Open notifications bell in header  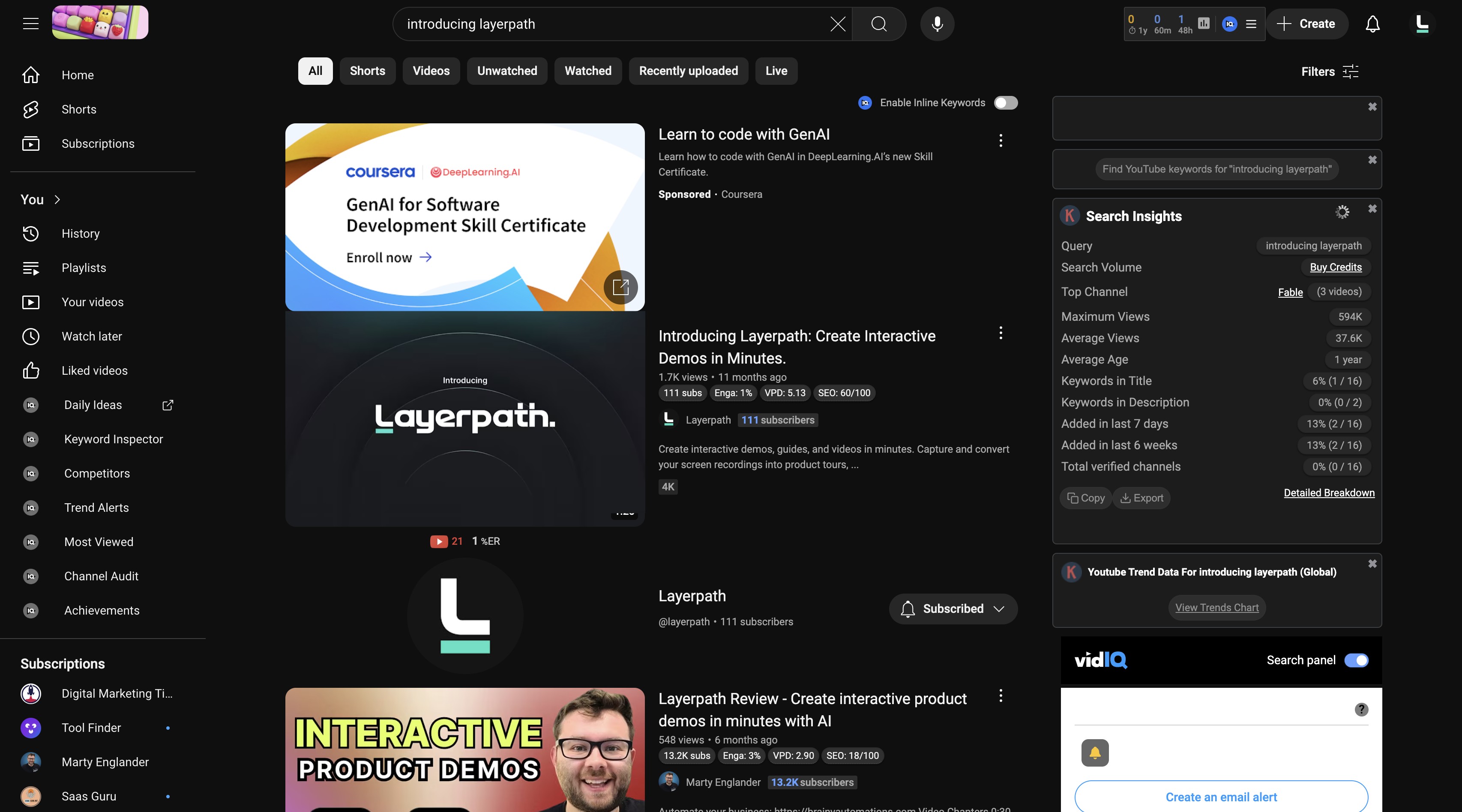click(1372, 24)
